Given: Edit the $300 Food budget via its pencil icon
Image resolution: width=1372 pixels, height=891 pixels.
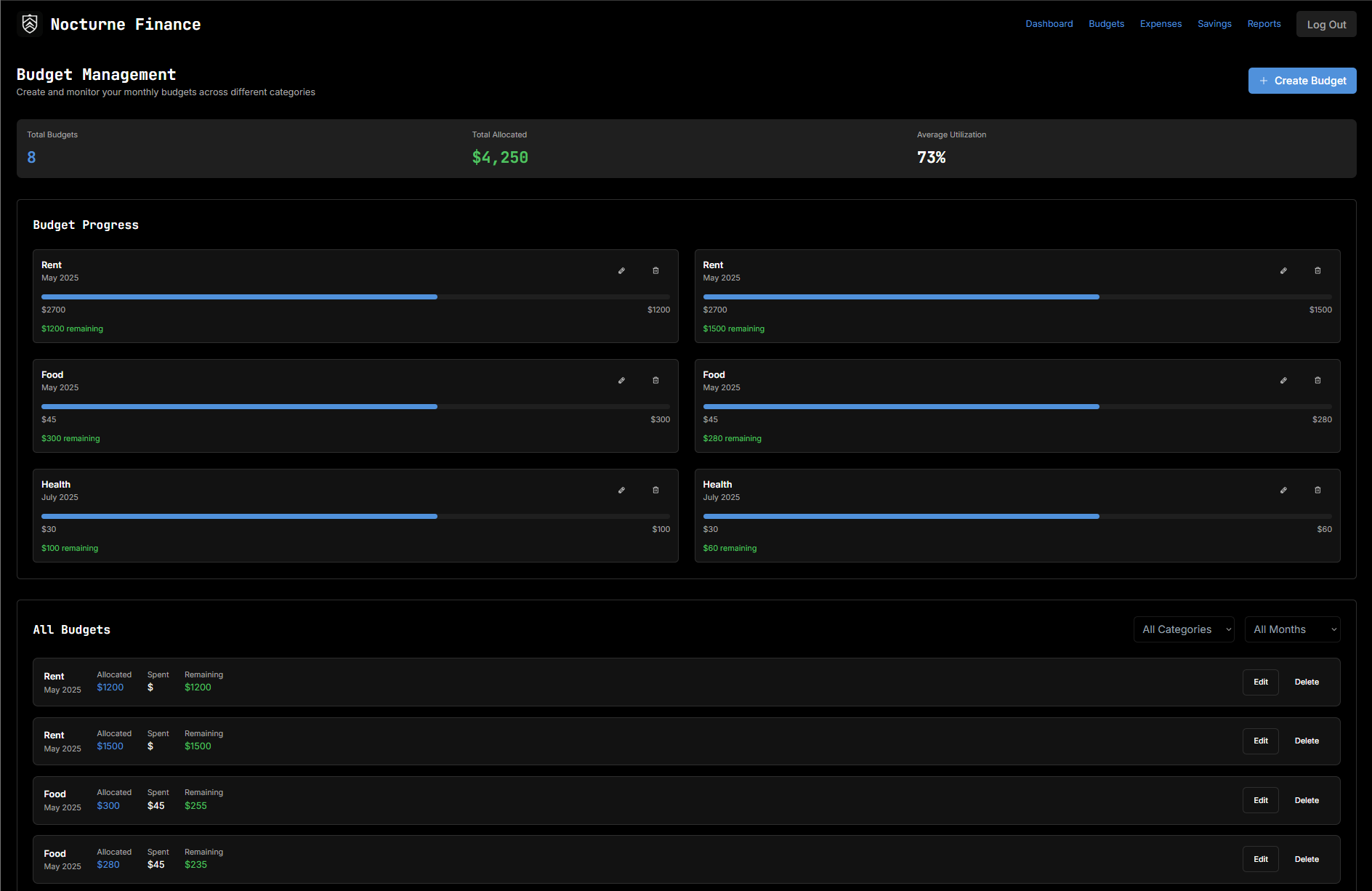Looking at the screenshot, I should coord(621,380).
